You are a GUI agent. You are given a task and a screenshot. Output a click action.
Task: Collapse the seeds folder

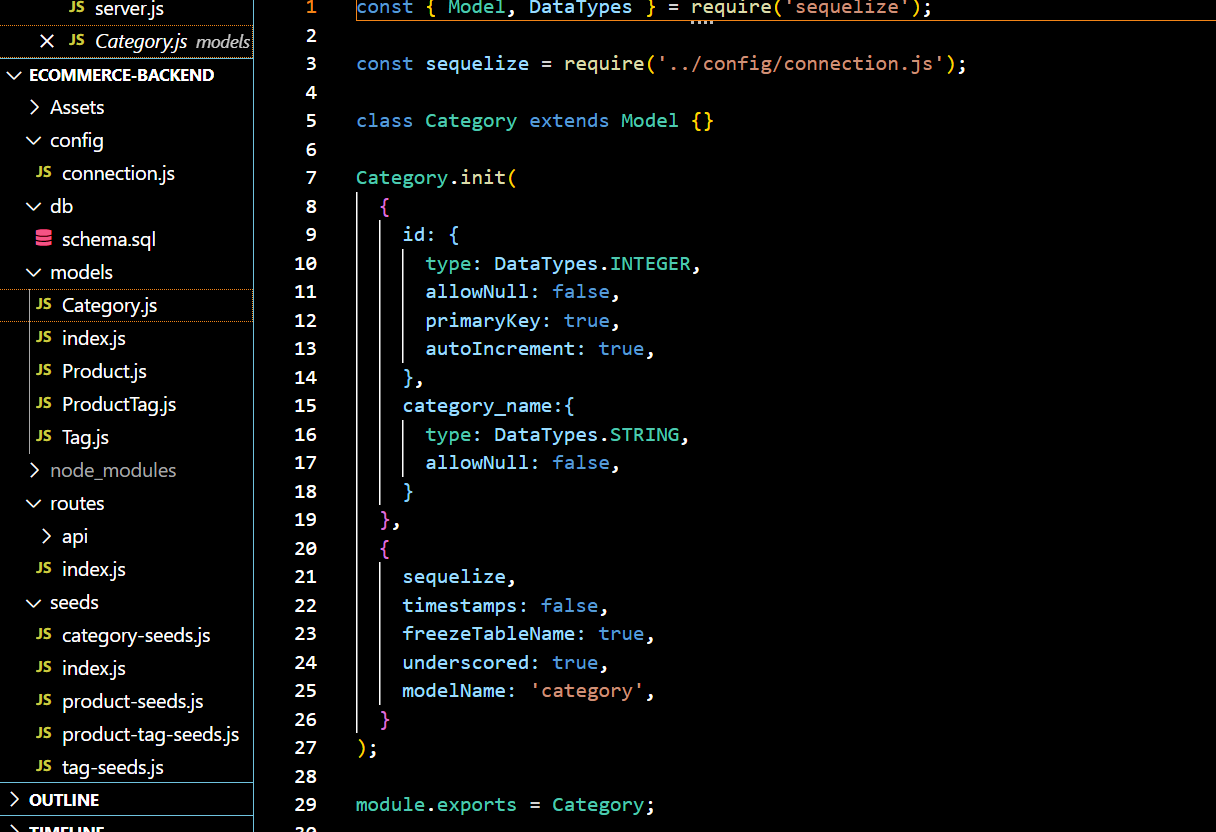35,602
